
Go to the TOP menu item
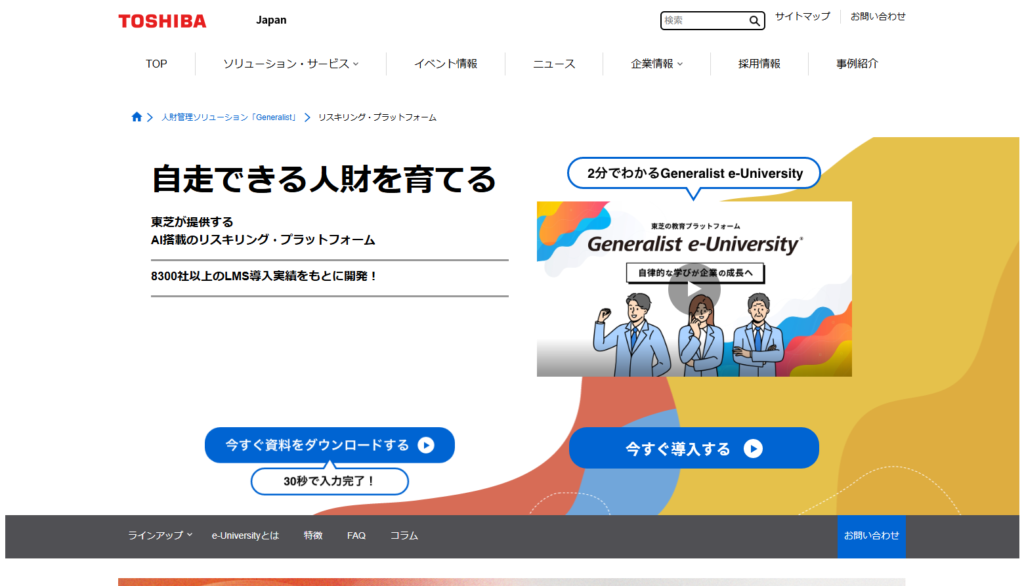156,63
